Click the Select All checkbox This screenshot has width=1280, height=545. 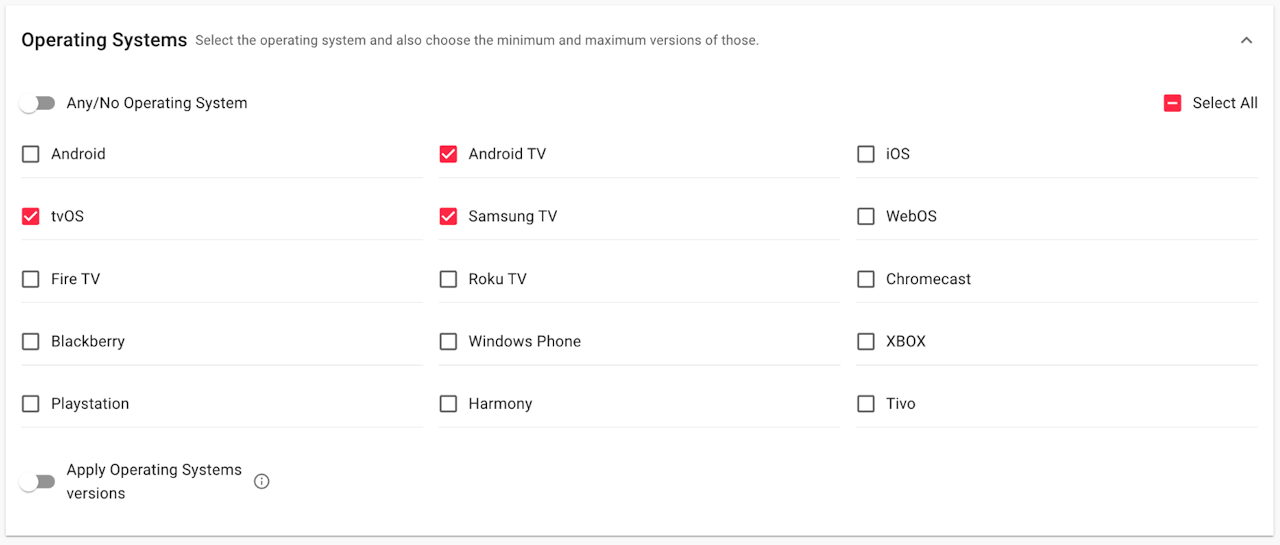1173,103
